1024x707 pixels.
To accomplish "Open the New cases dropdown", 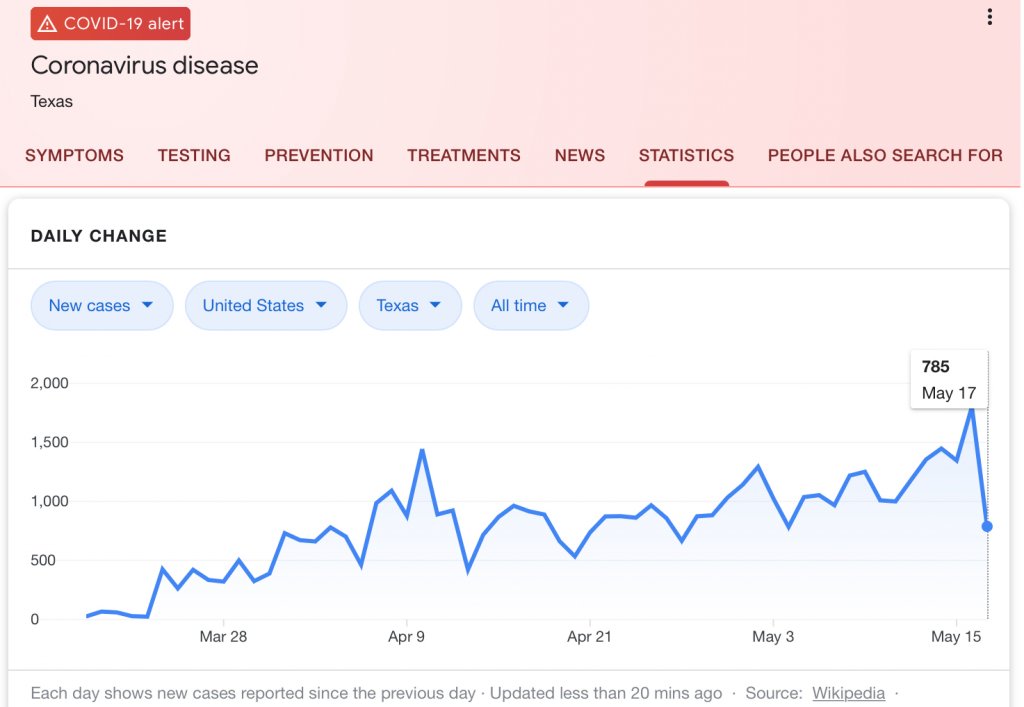I will pyautogui.click(x=101, y=306).
